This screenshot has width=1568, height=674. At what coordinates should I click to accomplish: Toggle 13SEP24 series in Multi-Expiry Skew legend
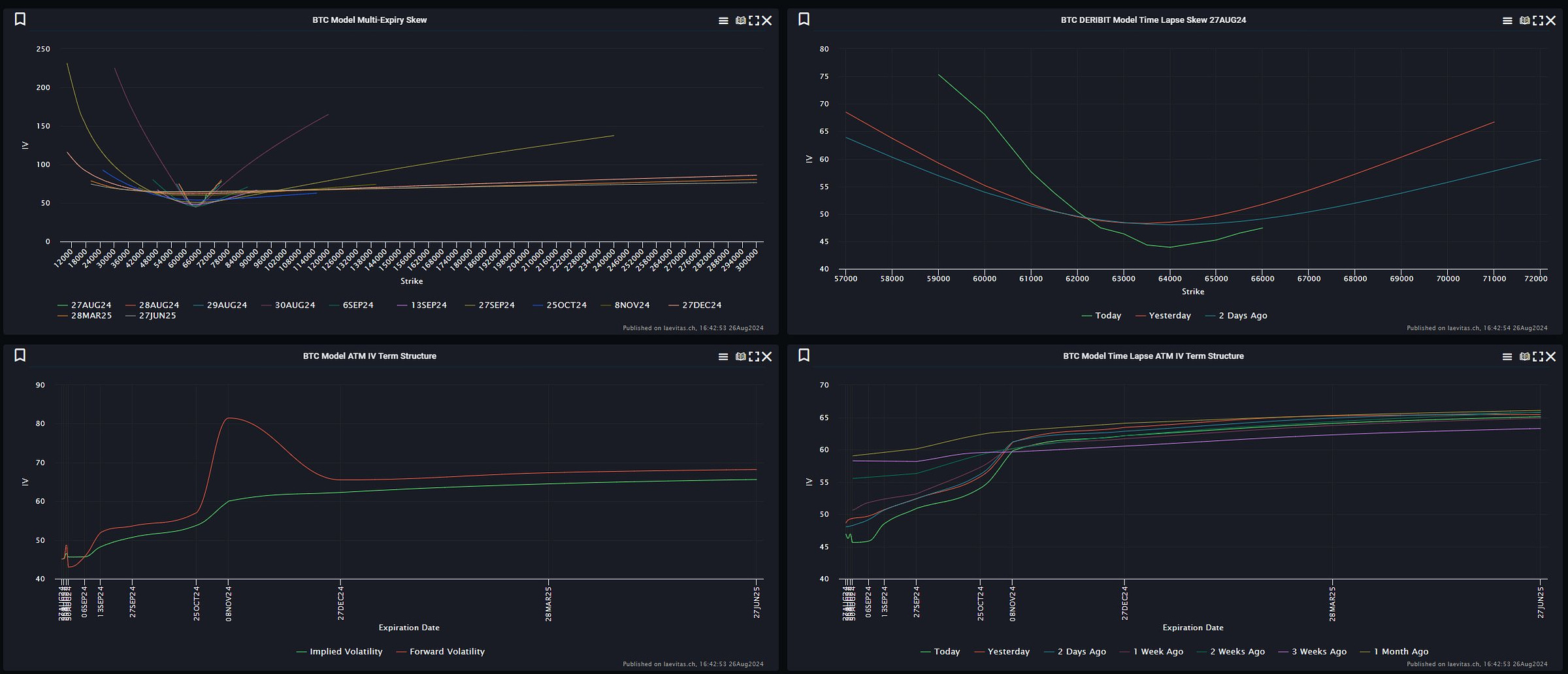tap(422, 305)
